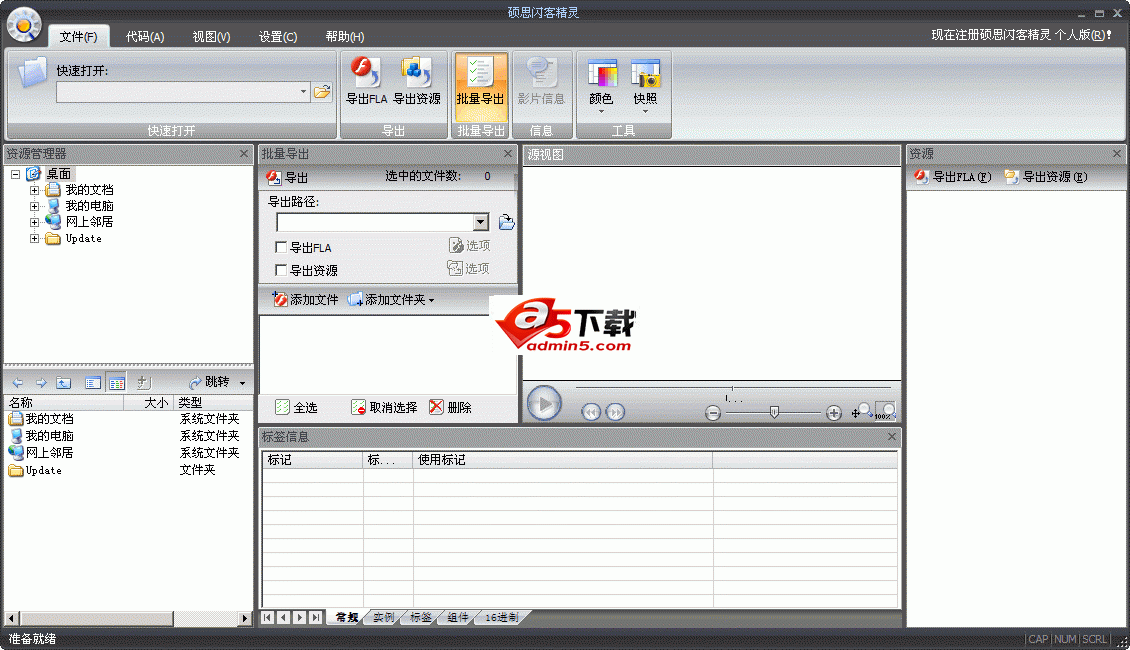Screen dimensions: 1130x650
Task: Click the fast-forward playback button
Action: tap(615, 412)
